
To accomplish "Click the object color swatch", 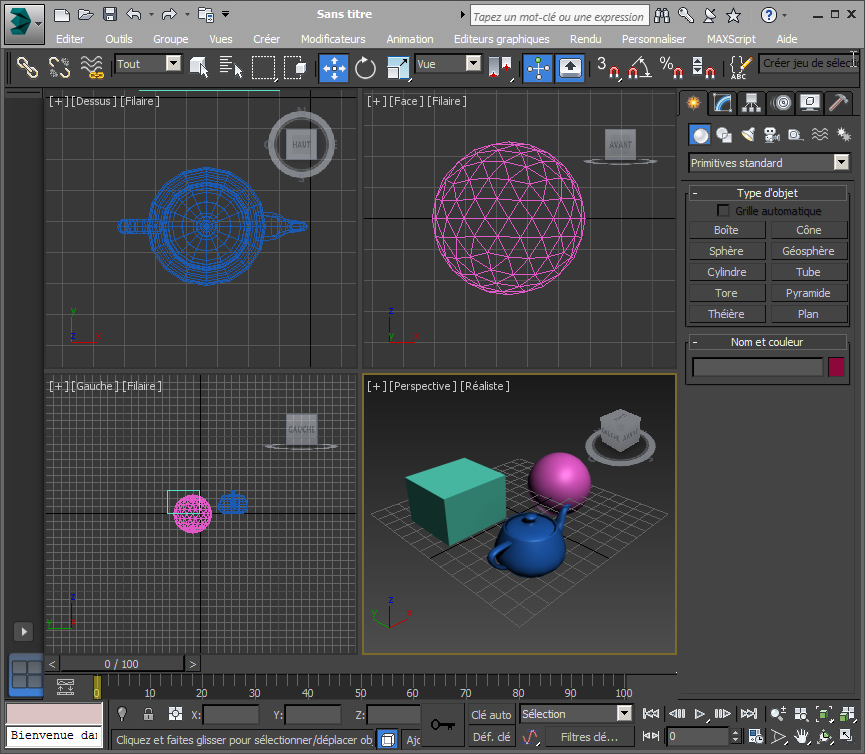I will click(x=836, y=367).
